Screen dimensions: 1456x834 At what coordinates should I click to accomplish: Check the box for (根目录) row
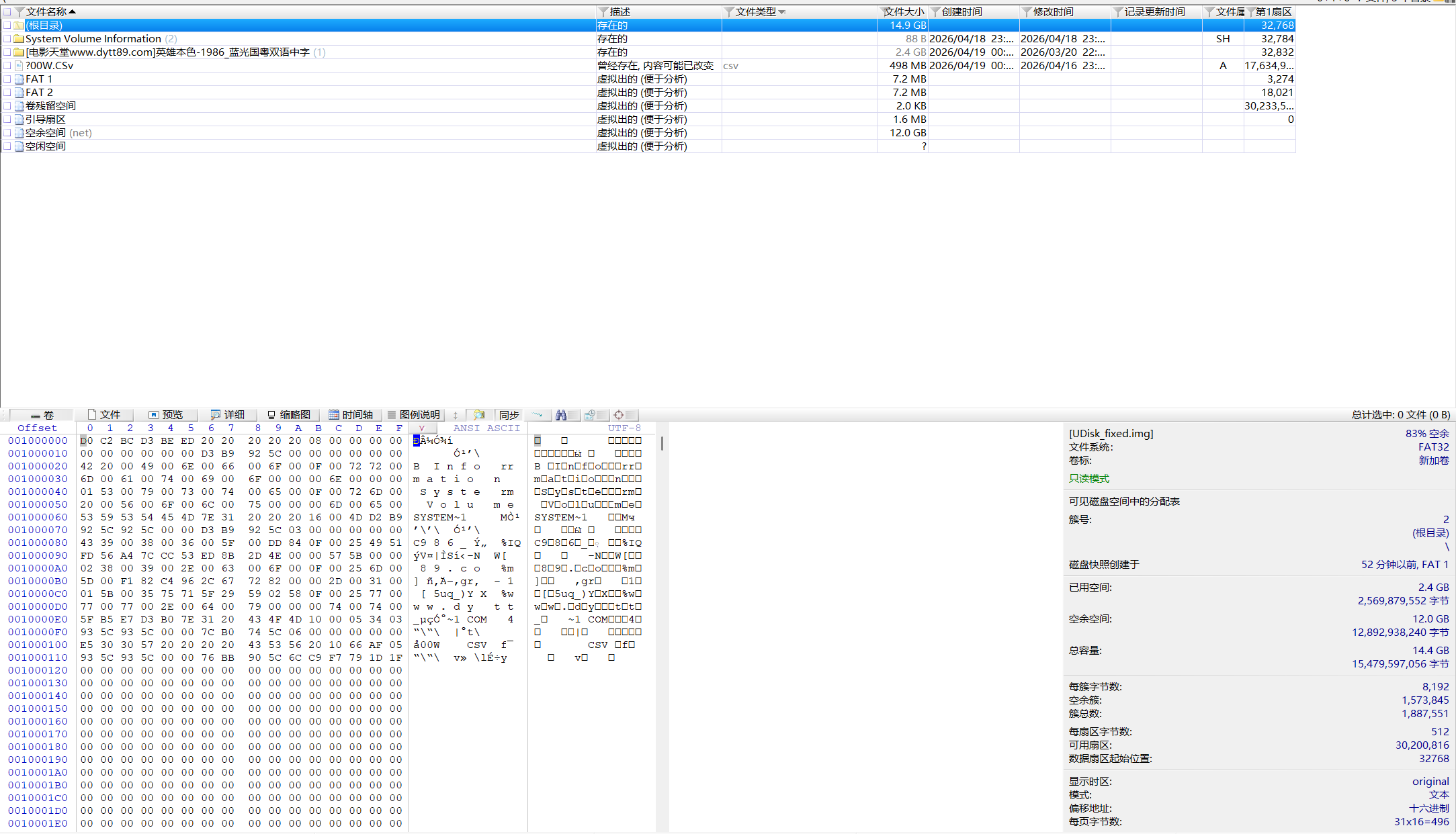point(7,26)
